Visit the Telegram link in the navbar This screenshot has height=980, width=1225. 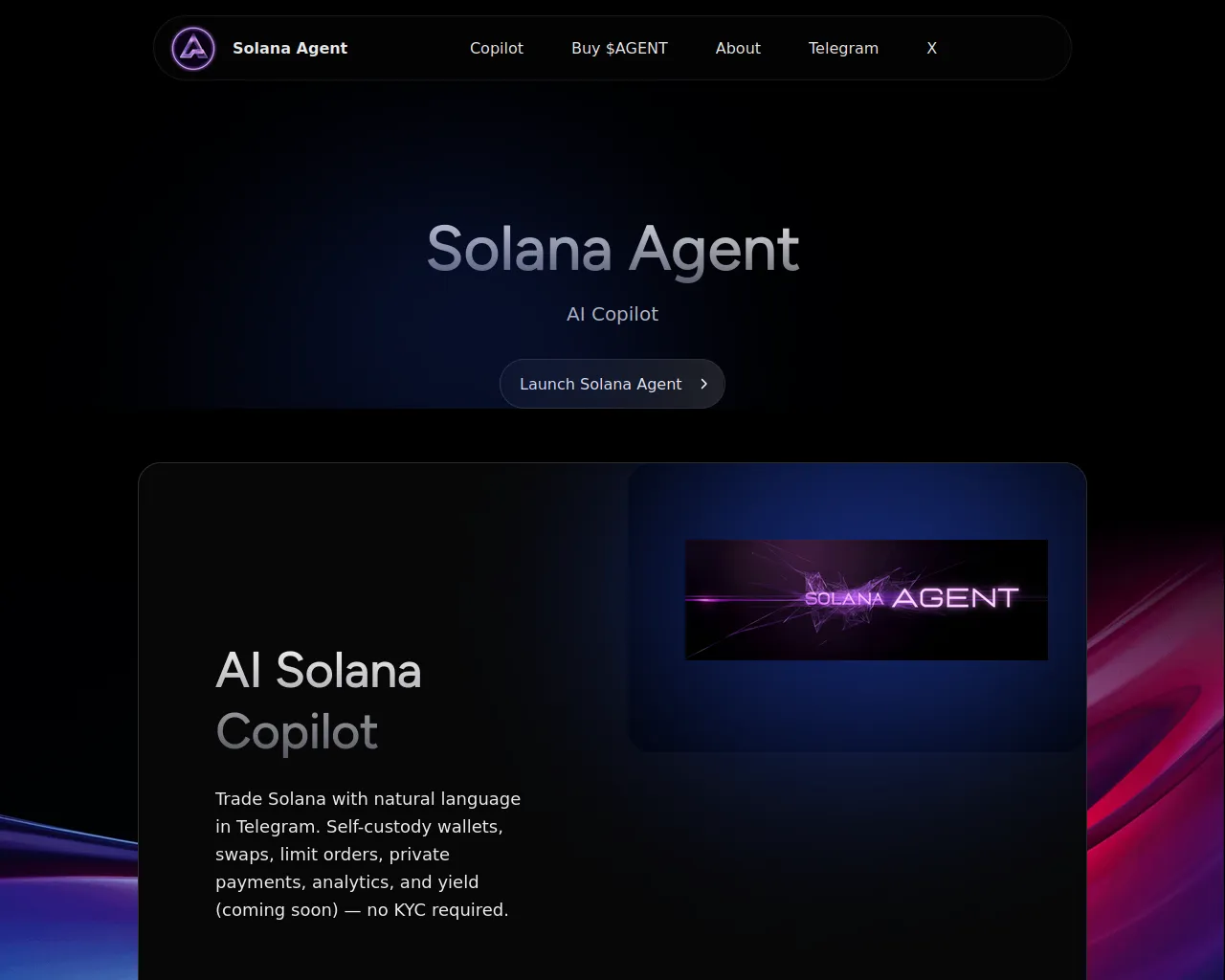click(843, 48)
